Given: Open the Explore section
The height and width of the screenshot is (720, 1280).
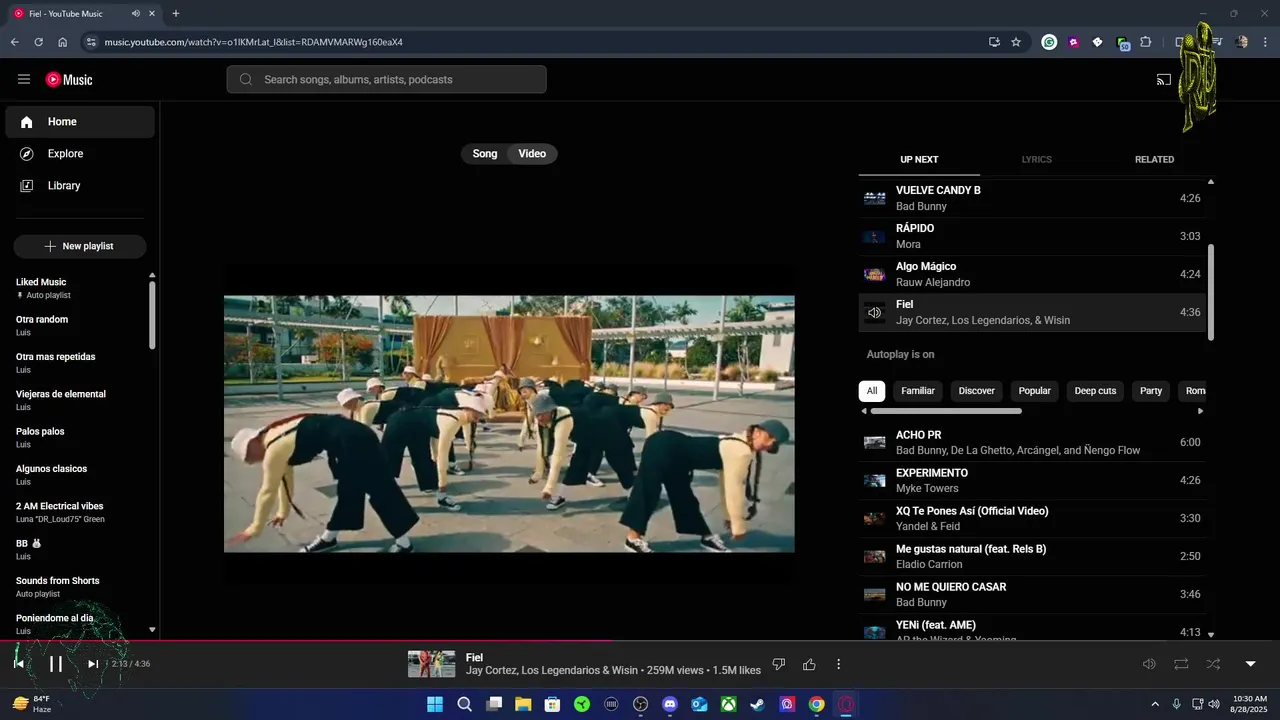Looking at the screenshot, I should [80, 154].
